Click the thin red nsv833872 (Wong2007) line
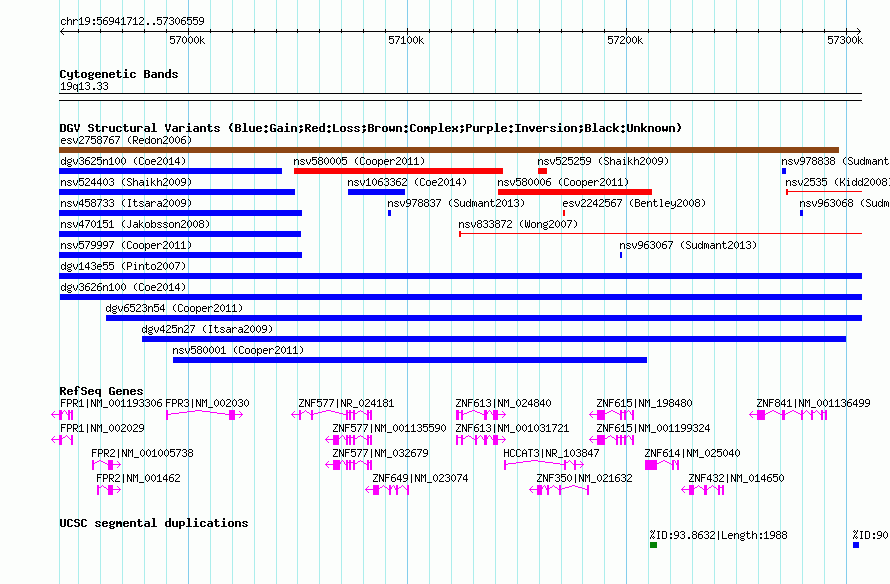Viewport: 890px width, 584px height. click(660, 233)
